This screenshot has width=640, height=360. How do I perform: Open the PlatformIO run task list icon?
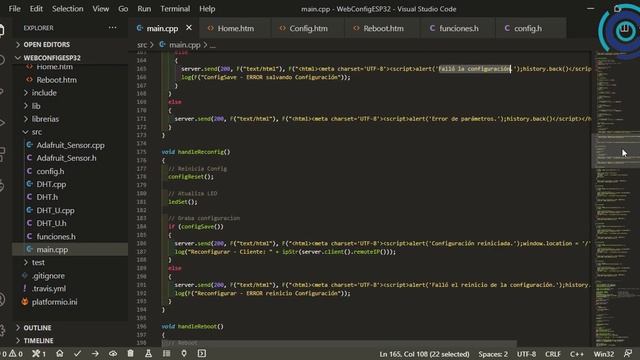coord(167,353)
